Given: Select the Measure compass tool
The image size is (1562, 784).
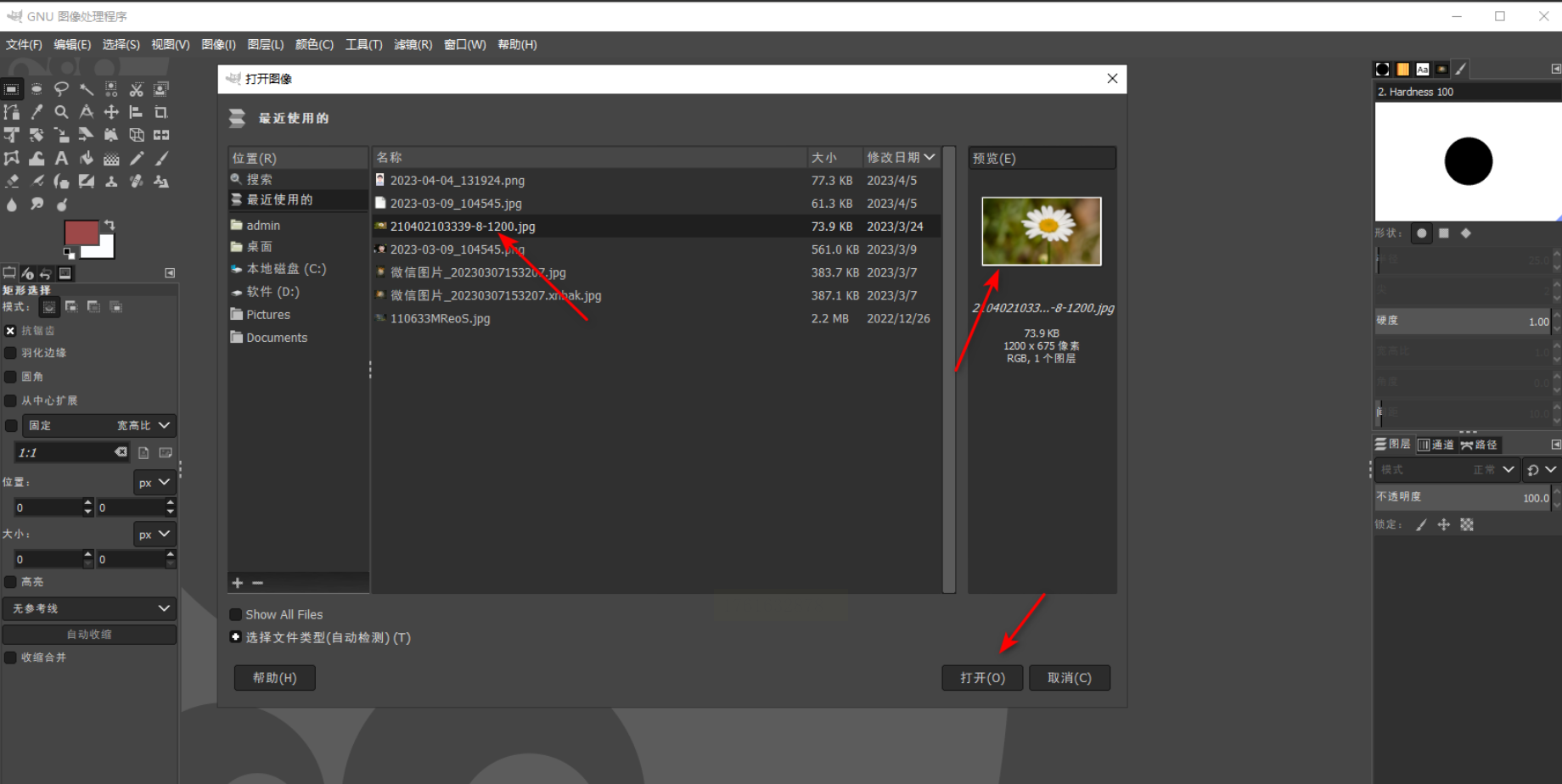Looking at the screenshot, I should click(x=87, y=112).
